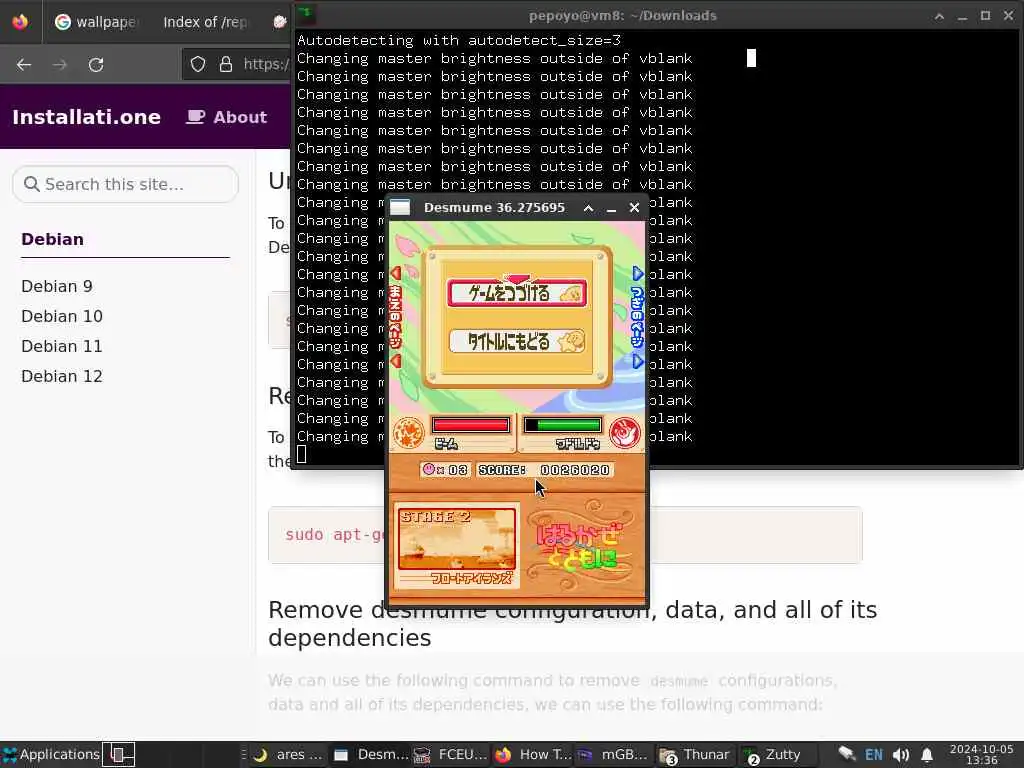
Task: Open the Applications menu
Action: click(51, 754)
